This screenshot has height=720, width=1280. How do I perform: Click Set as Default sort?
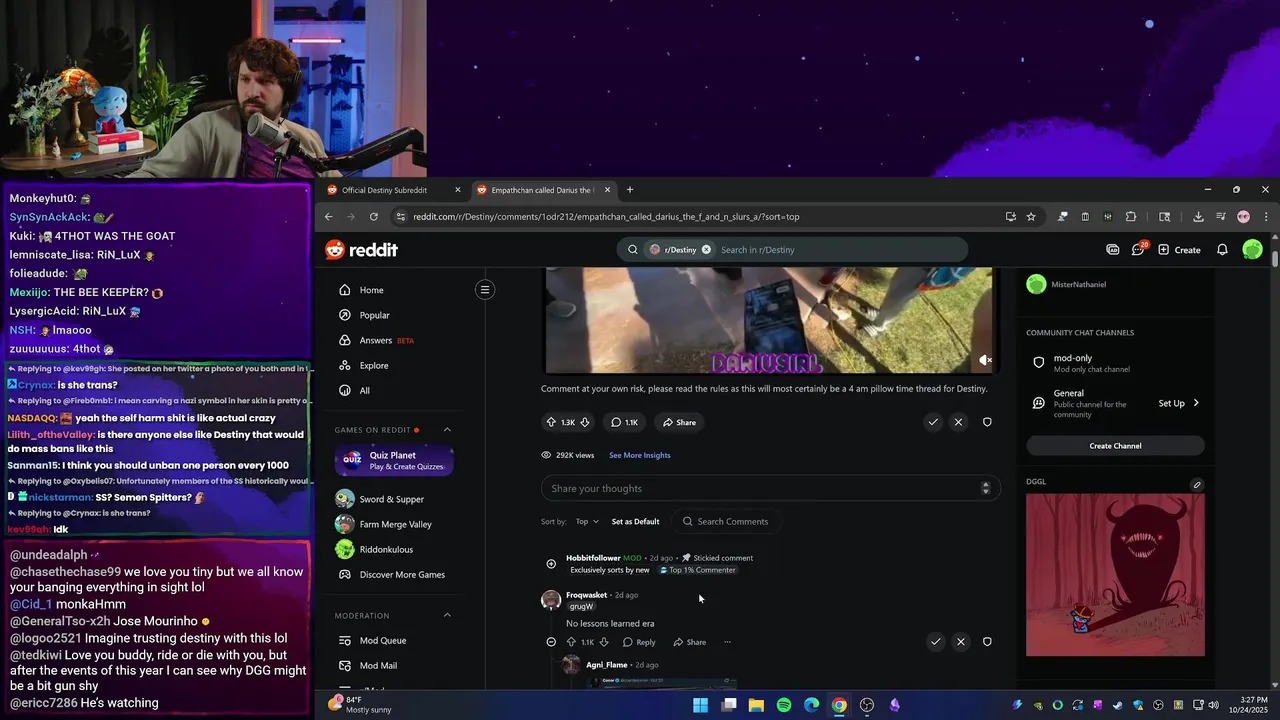635,521
